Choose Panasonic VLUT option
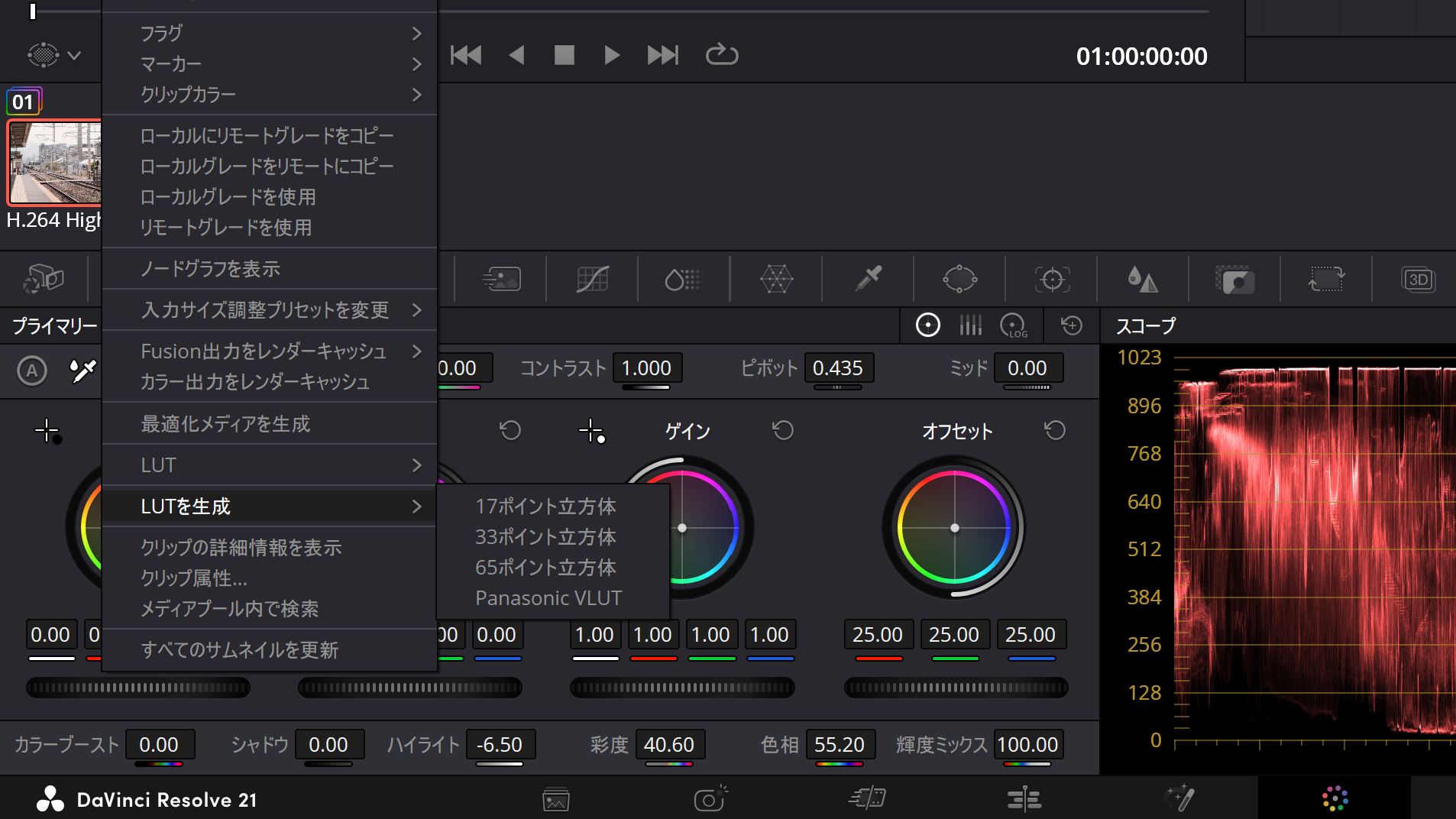 pos(553,597)
